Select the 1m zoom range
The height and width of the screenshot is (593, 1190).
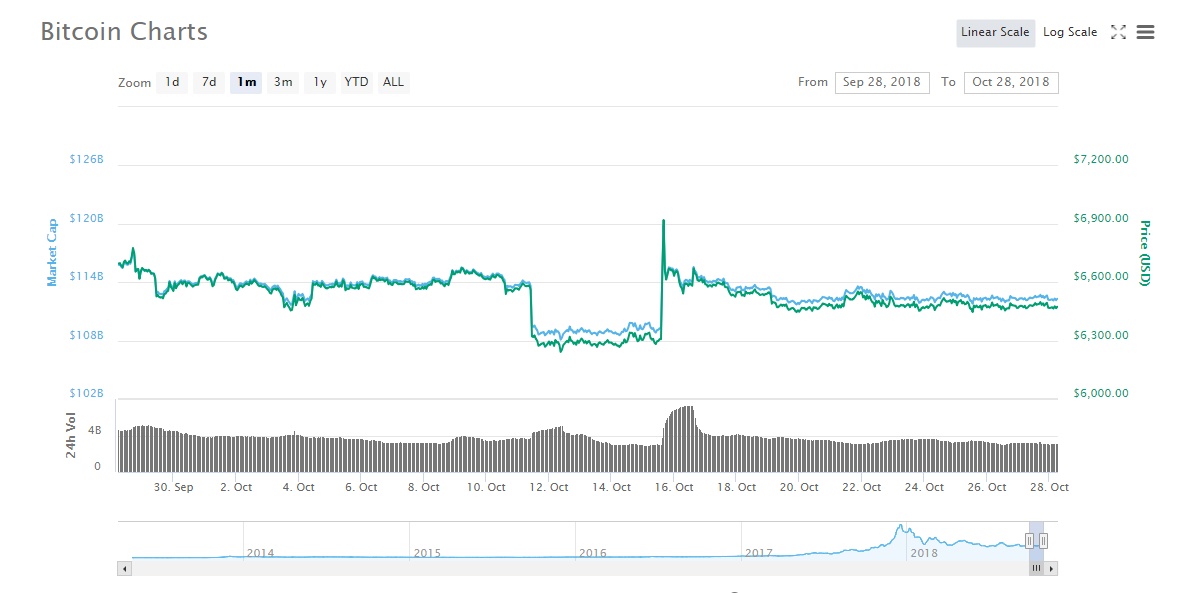pyautogui.click(x=246, y=82)
